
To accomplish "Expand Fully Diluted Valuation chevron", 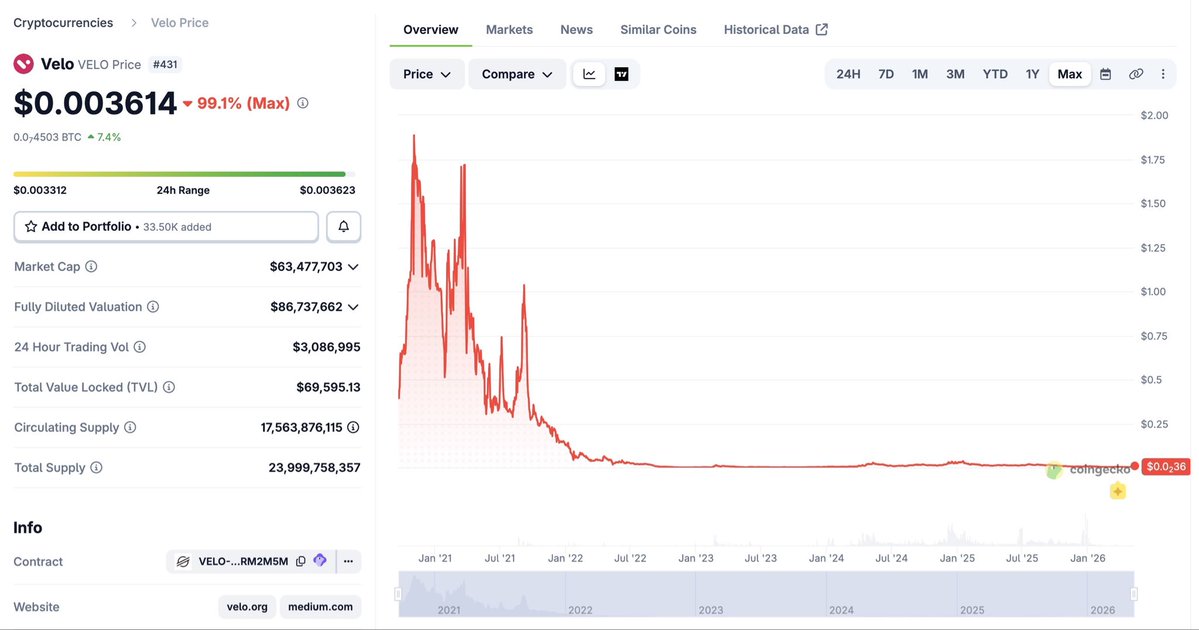I will click(353, 307).
